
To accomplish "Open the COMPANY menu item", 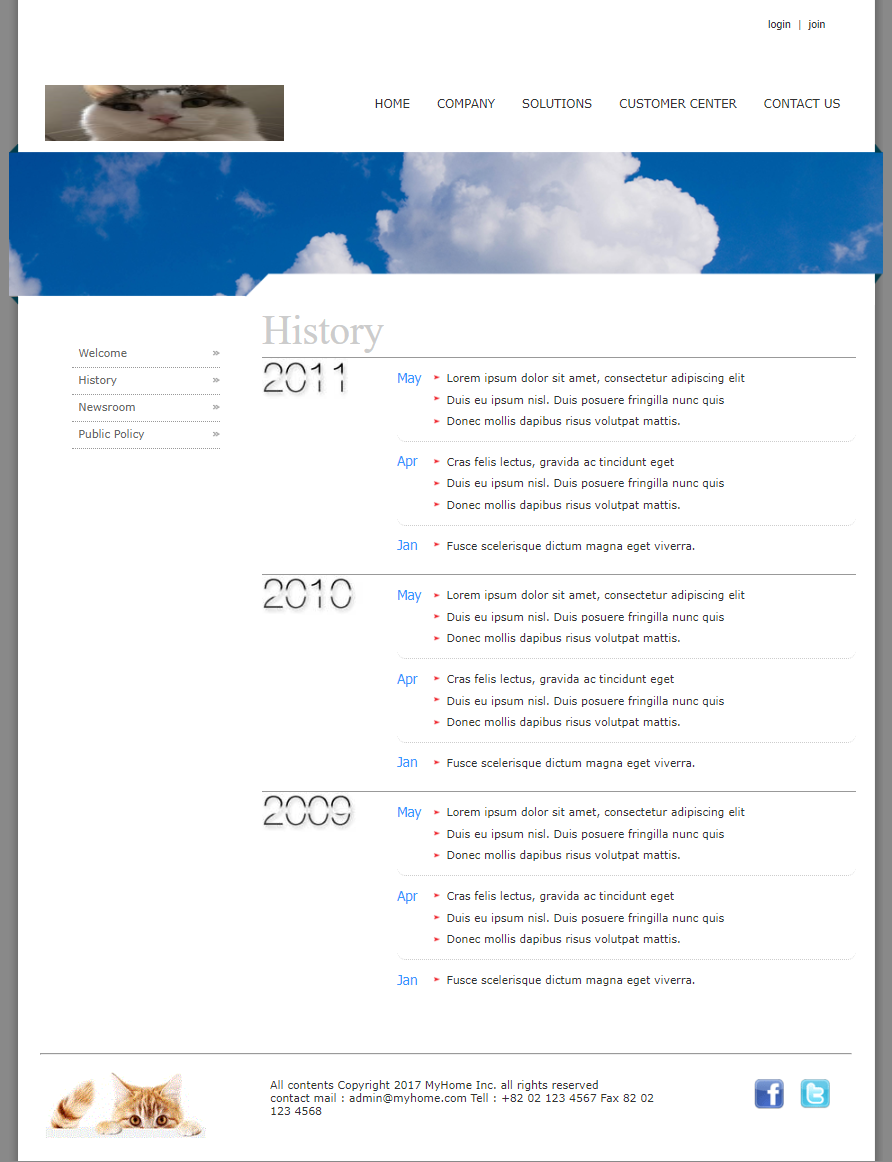I will coord(466,104).
